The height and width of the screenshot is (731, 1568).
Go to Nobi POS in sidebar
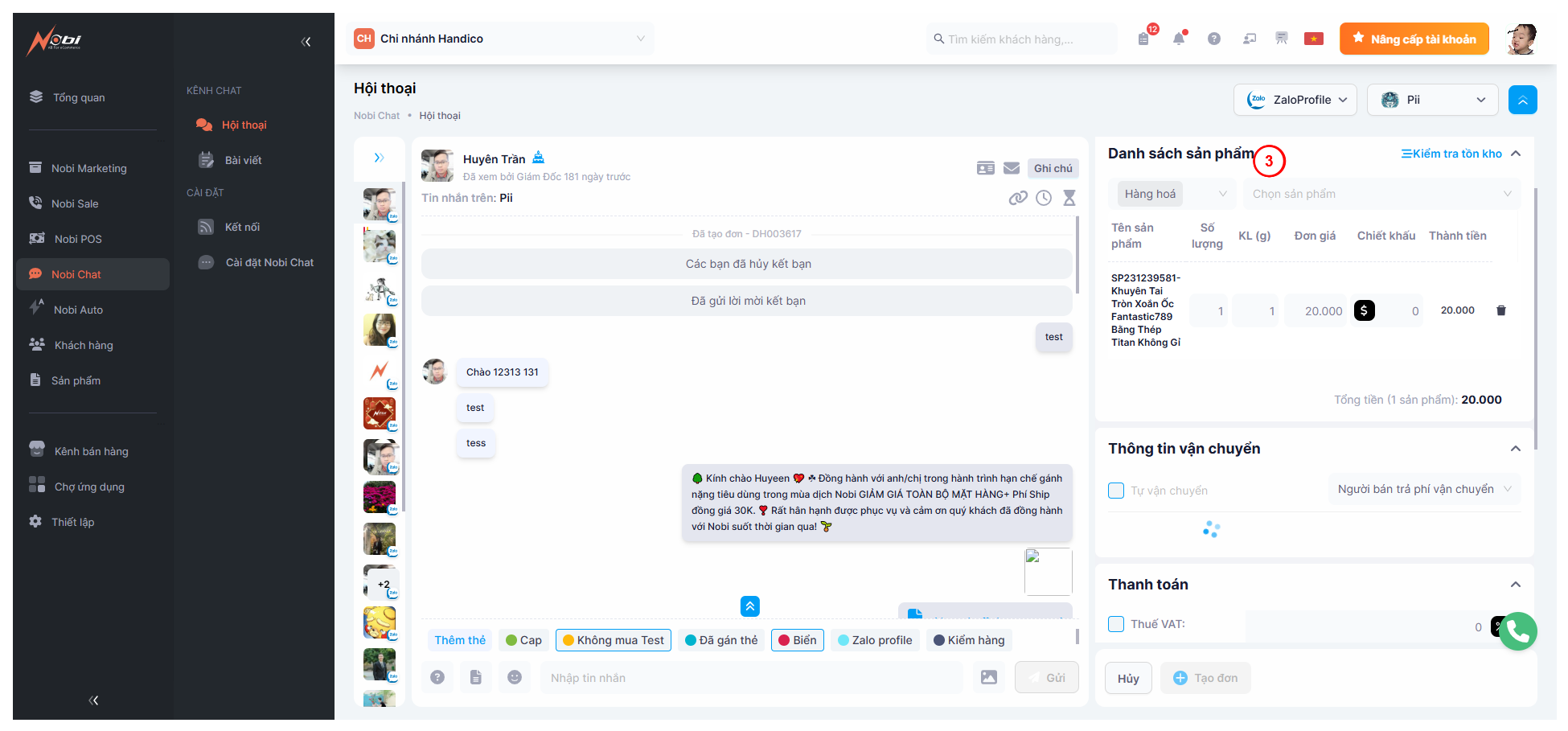78,239
